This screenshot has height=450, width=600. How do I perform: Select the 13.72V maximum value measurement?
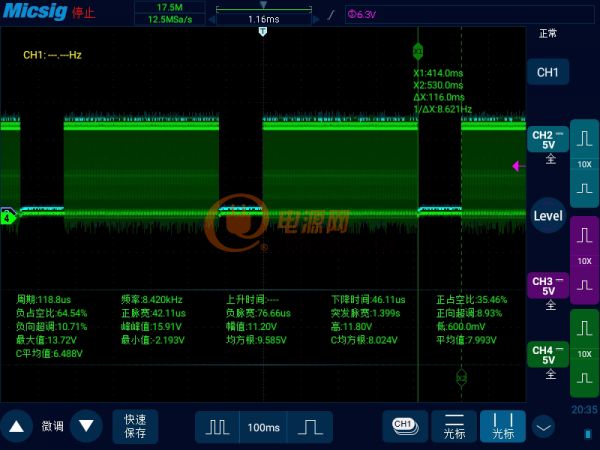(x=46, y=340)
